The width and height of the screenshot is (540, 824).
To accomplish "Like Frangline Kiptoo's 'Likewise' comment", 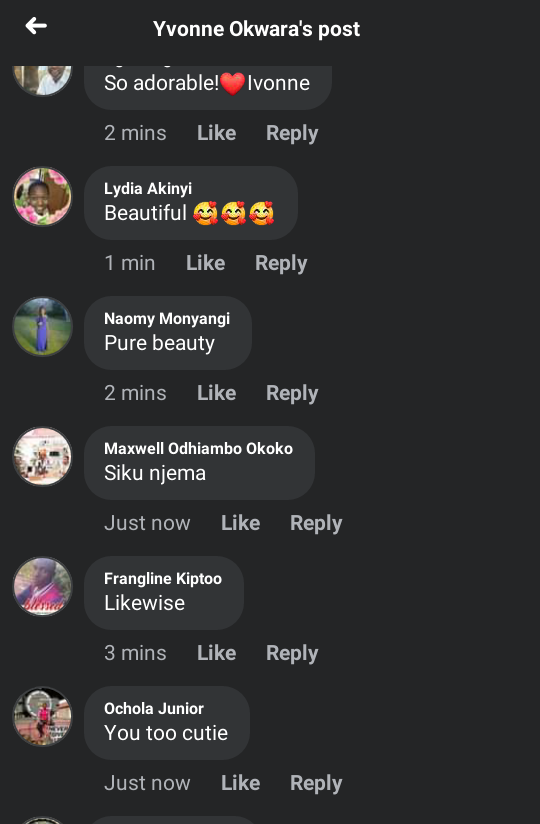I will click(x=216, y=653).
